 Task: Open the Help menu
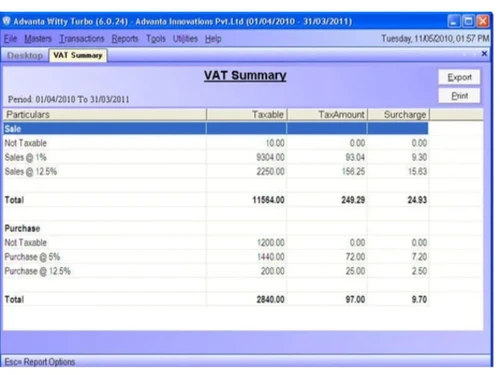[x=213, y=39]
